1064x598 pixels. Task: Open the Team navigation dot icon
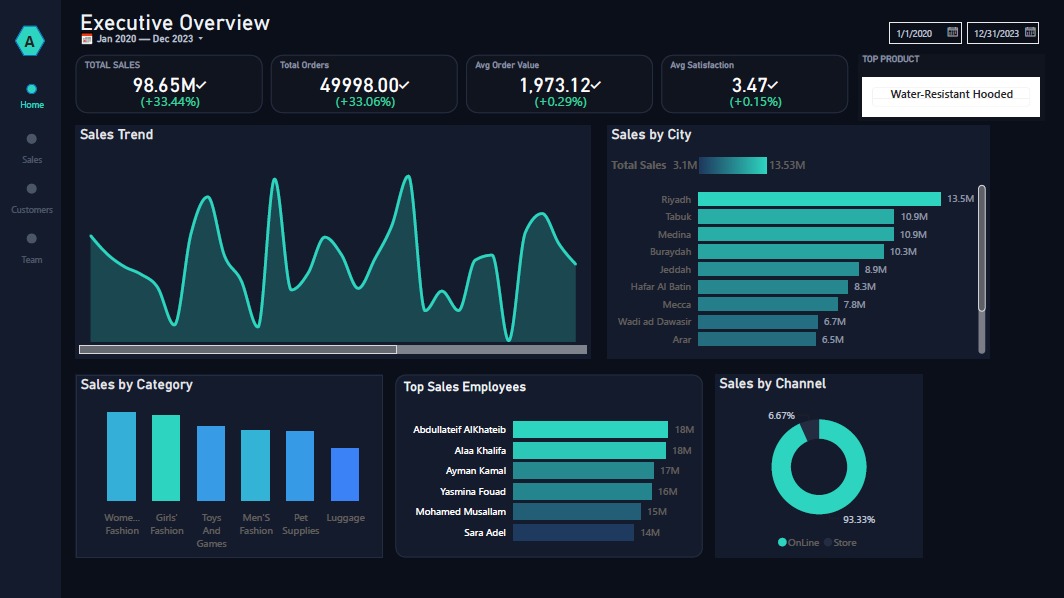point(31,239)
